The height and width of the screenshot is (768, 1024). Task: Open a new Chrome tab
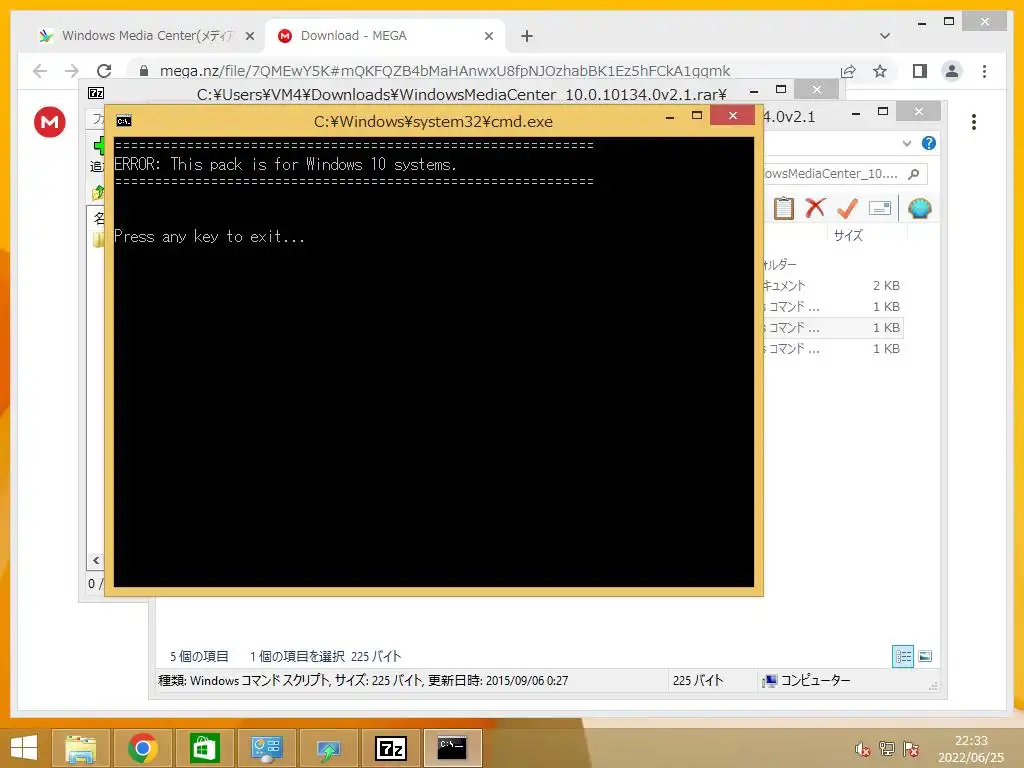[x=527, y=36]
